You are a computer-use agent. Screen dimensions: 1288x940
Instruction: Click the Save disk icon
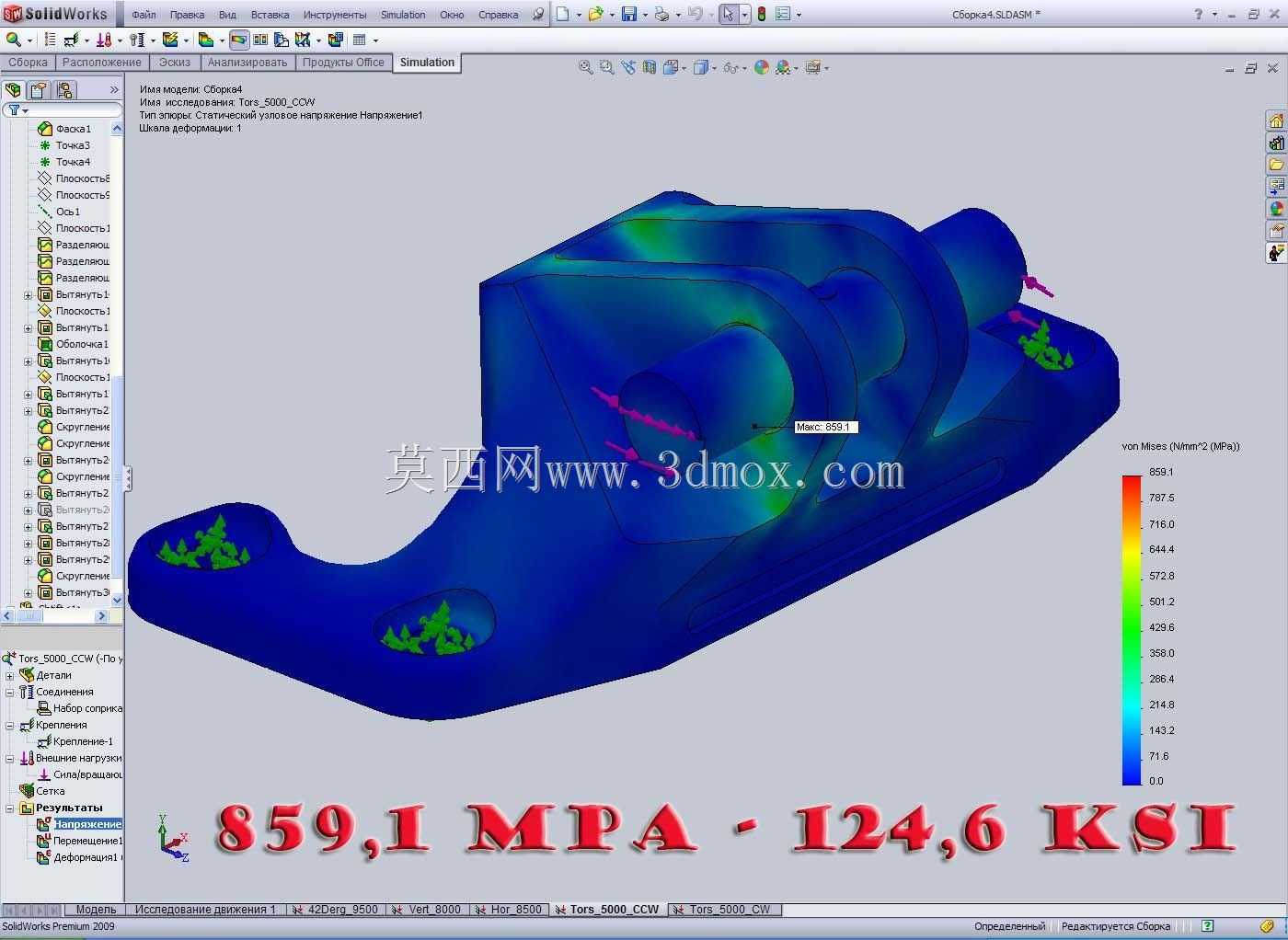[629, 14]
